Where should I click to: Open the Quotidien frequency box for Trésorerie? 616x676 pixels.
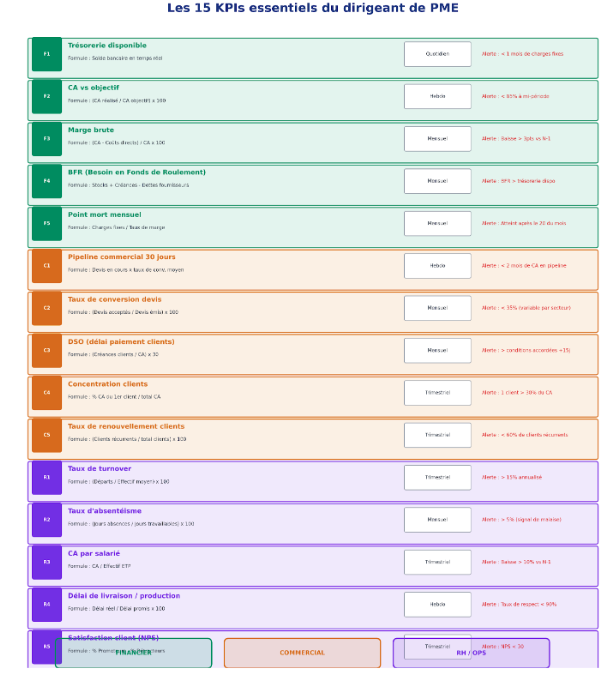point(437,54)
